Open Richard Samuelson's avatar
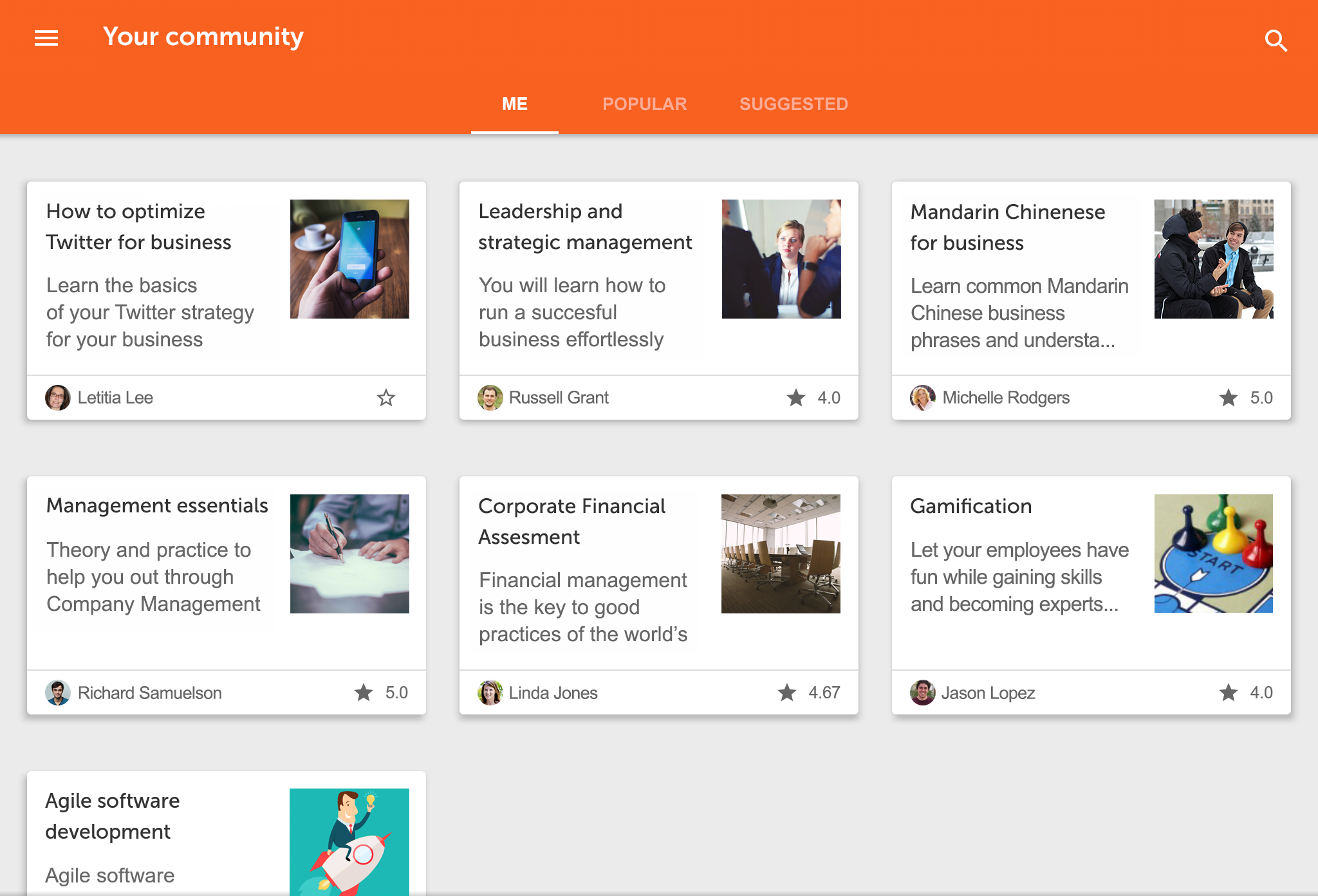 tap(58, 693)
